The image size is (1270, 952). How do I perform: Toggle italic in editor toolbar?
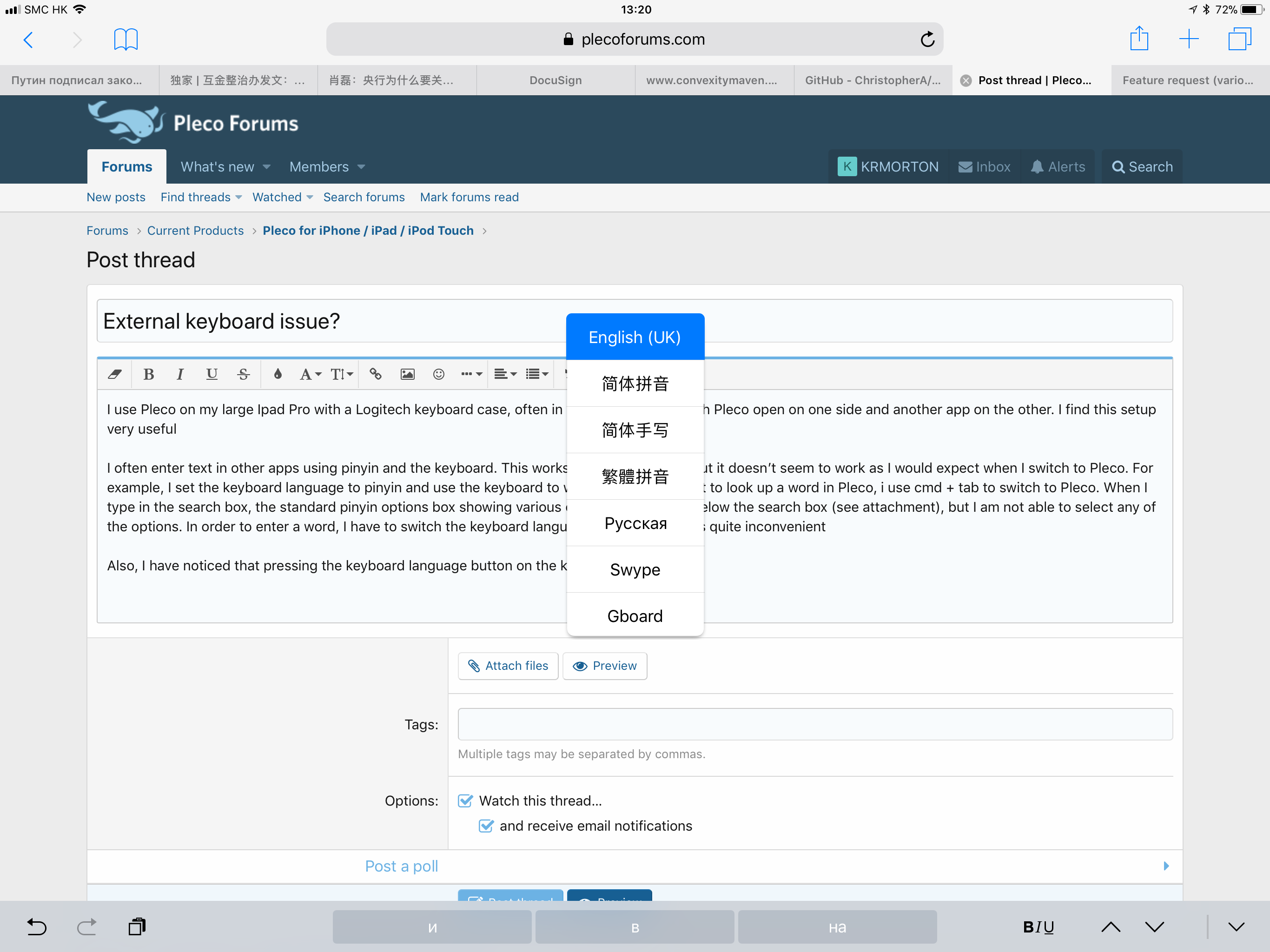pos(180,374)
